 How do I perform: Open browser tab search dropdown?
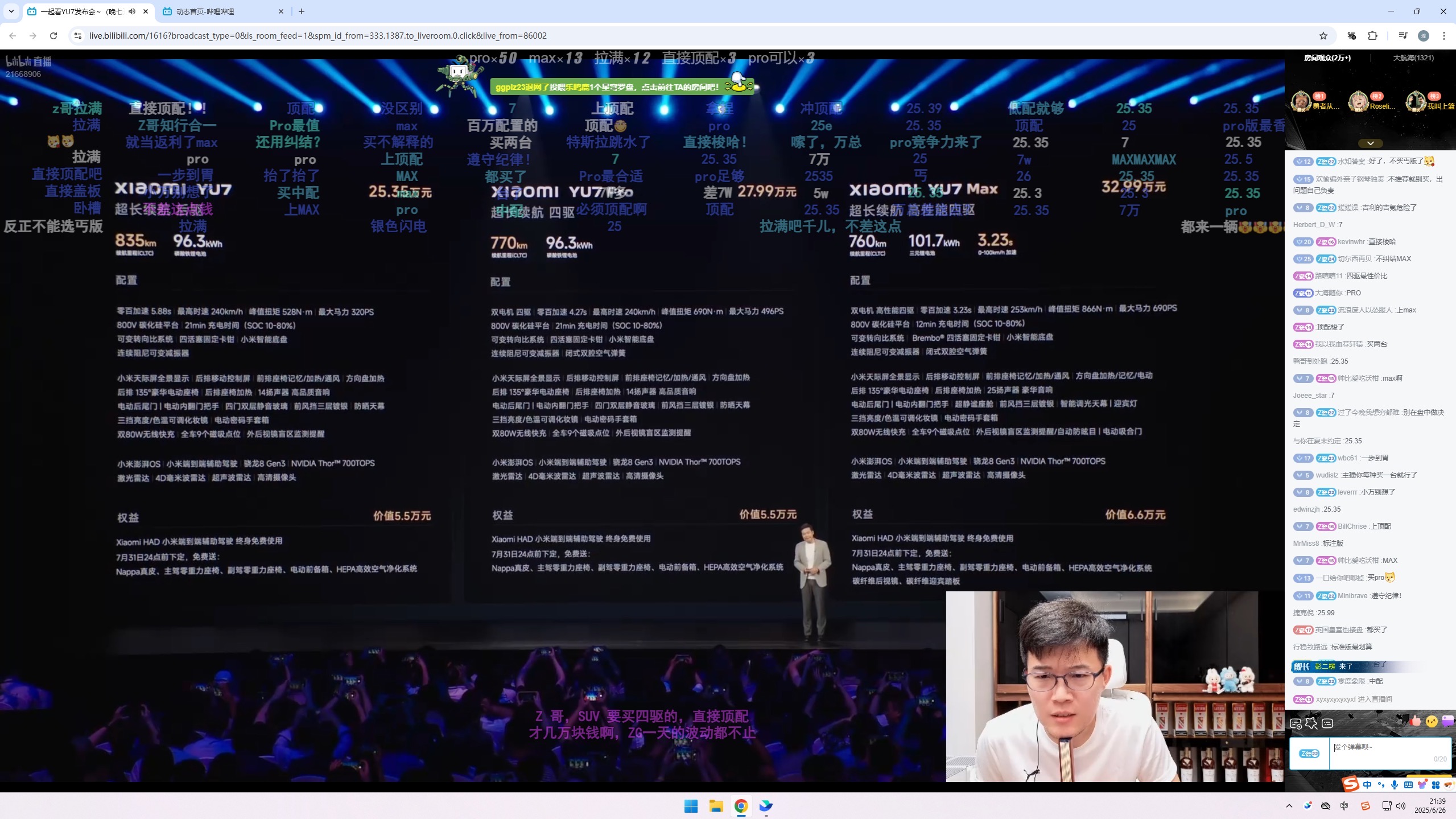pos(11,11)
